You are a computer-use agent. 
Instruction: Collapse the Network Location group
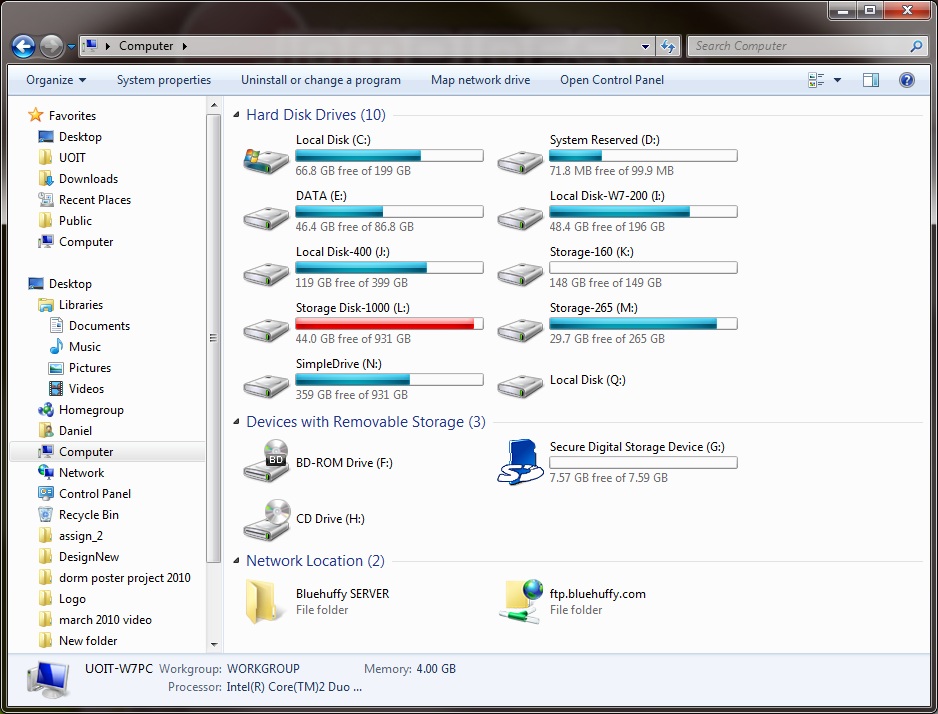236,561
